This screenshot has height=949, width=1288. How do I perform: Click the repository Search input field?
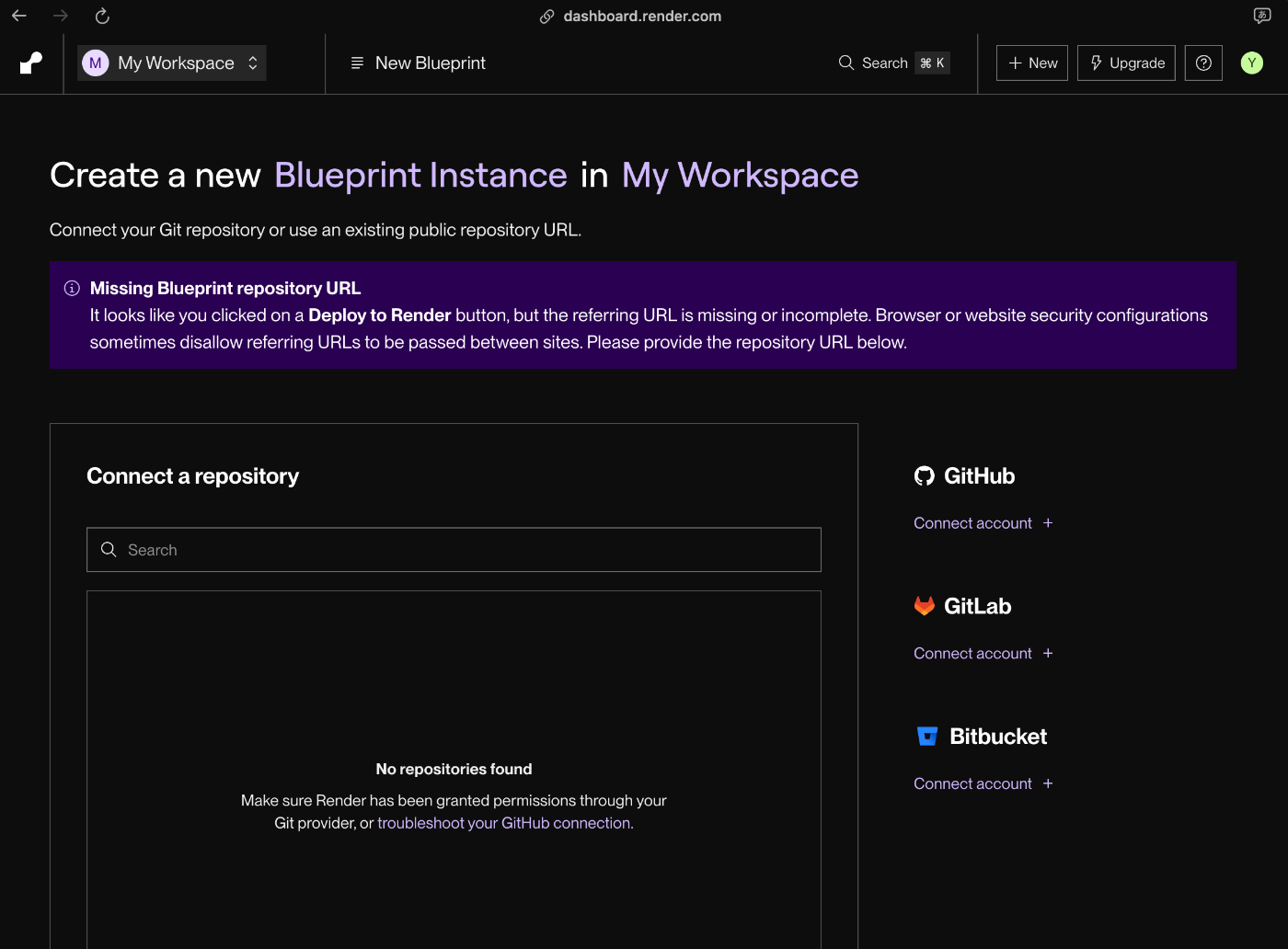tap(454, 550)
